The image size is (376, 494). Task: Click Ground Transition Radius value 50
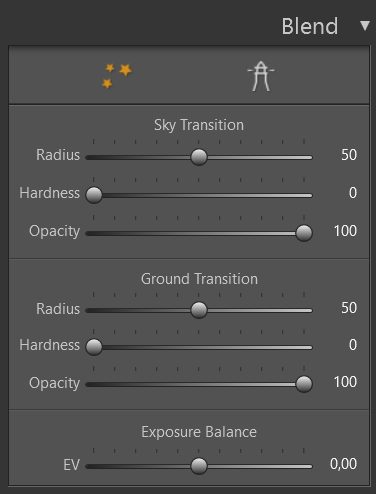coord(349,308)
